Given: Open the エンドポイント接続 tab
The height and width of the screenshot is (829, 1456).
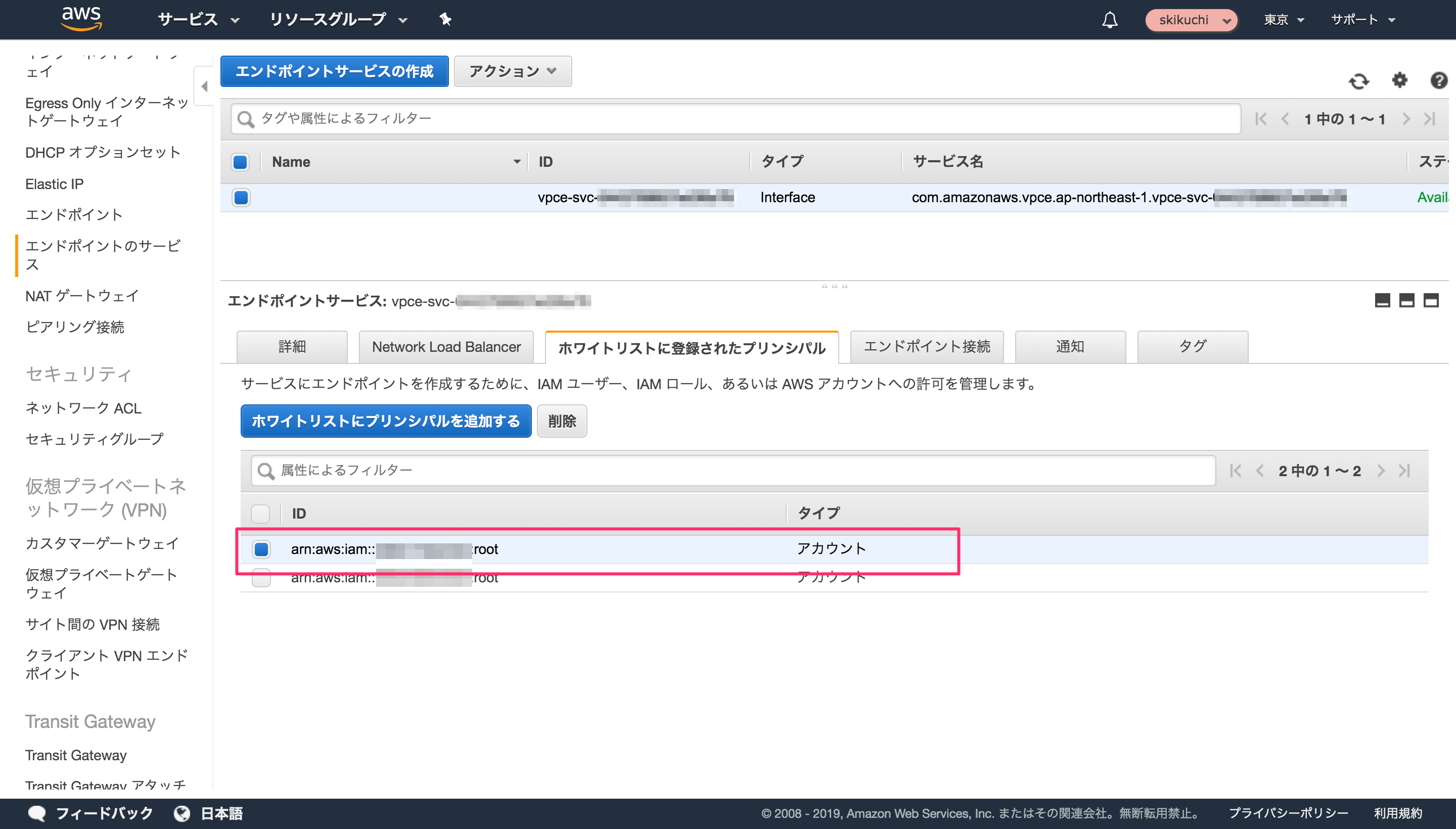Looking at the screenshot, I should pos(927,346).
